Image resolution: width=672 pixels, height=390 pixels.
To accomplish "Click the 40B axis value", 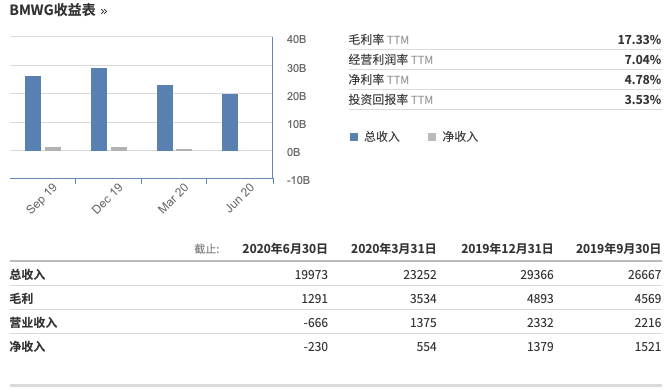I will point(296,39).
